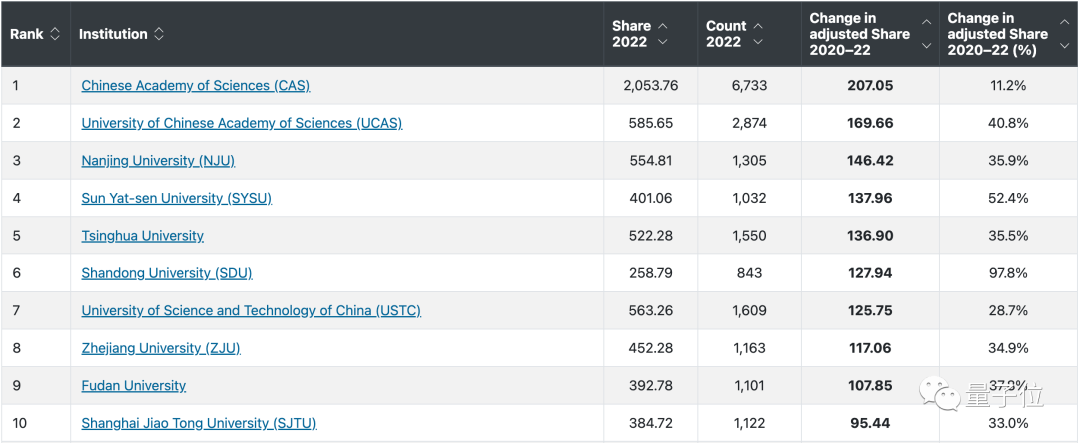Click adjusted share change 95.44

[870, 423]
